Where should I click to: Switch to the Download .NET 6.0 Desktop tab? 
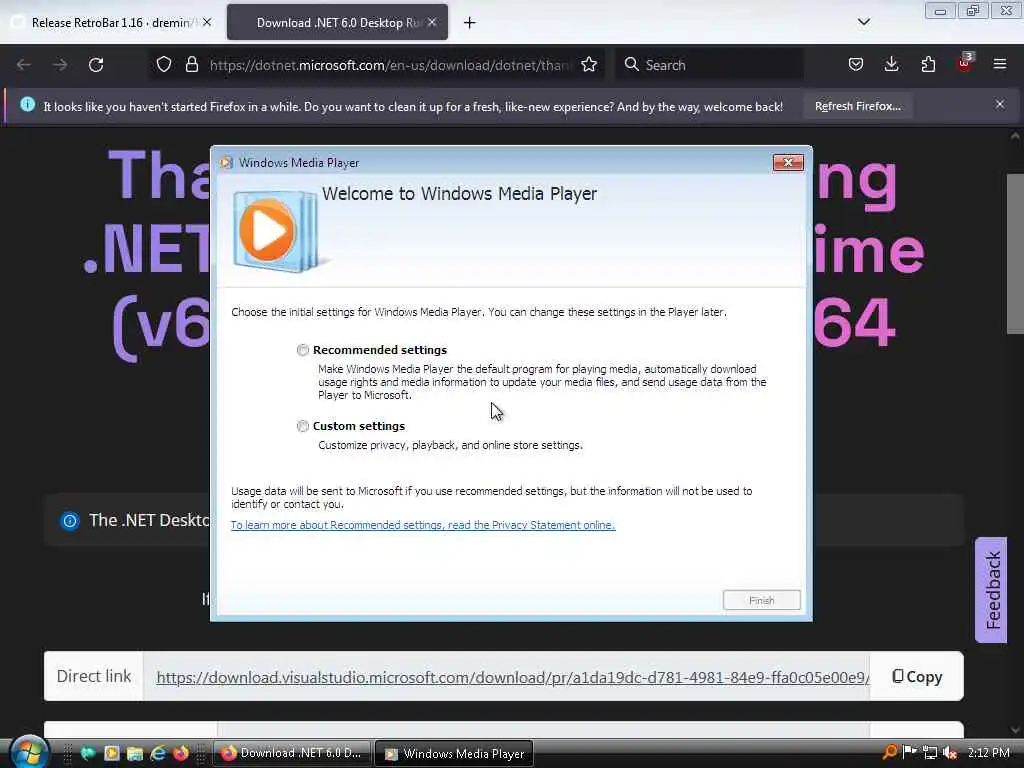[x=338, y=23]
